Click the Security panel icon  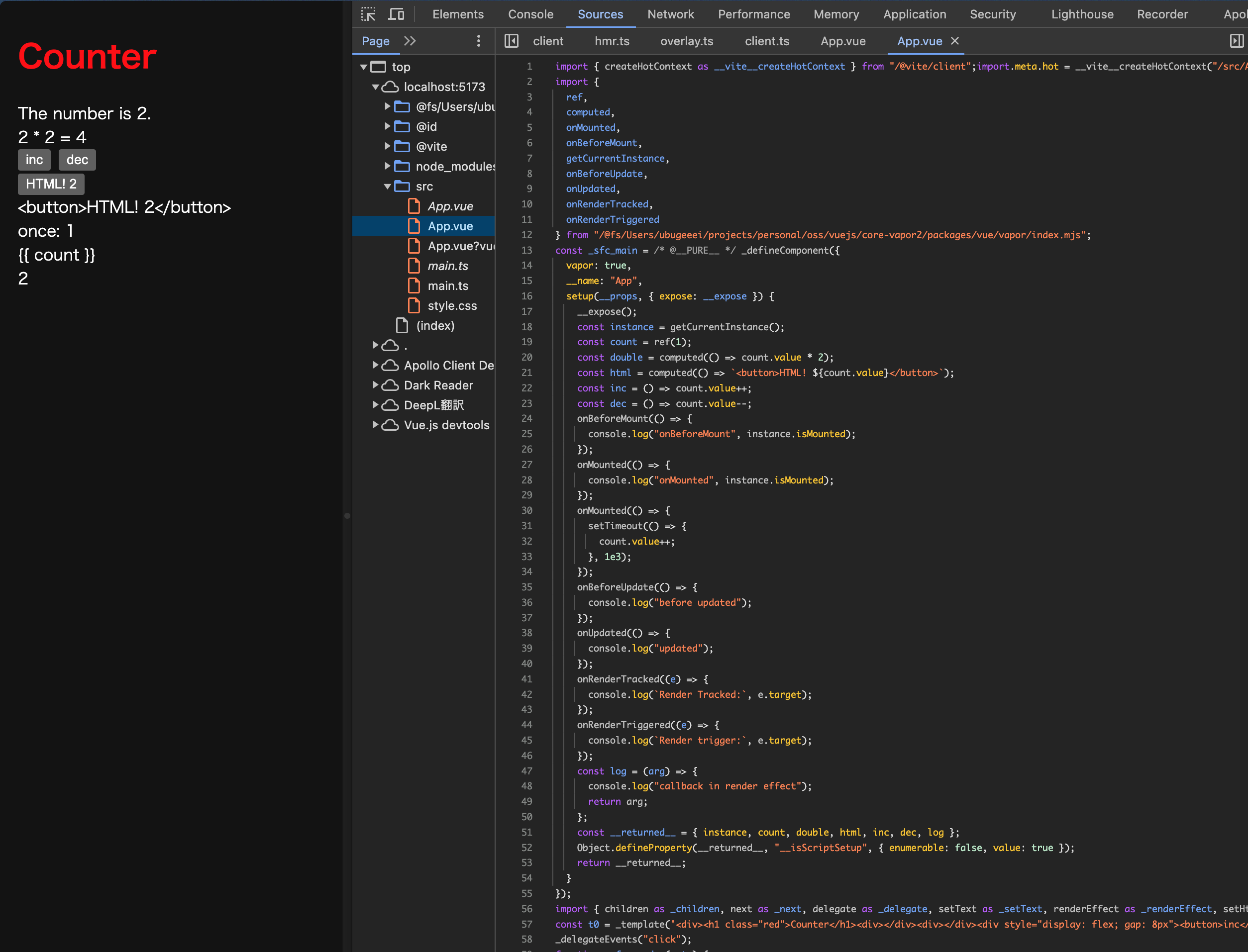pos(993,14)
